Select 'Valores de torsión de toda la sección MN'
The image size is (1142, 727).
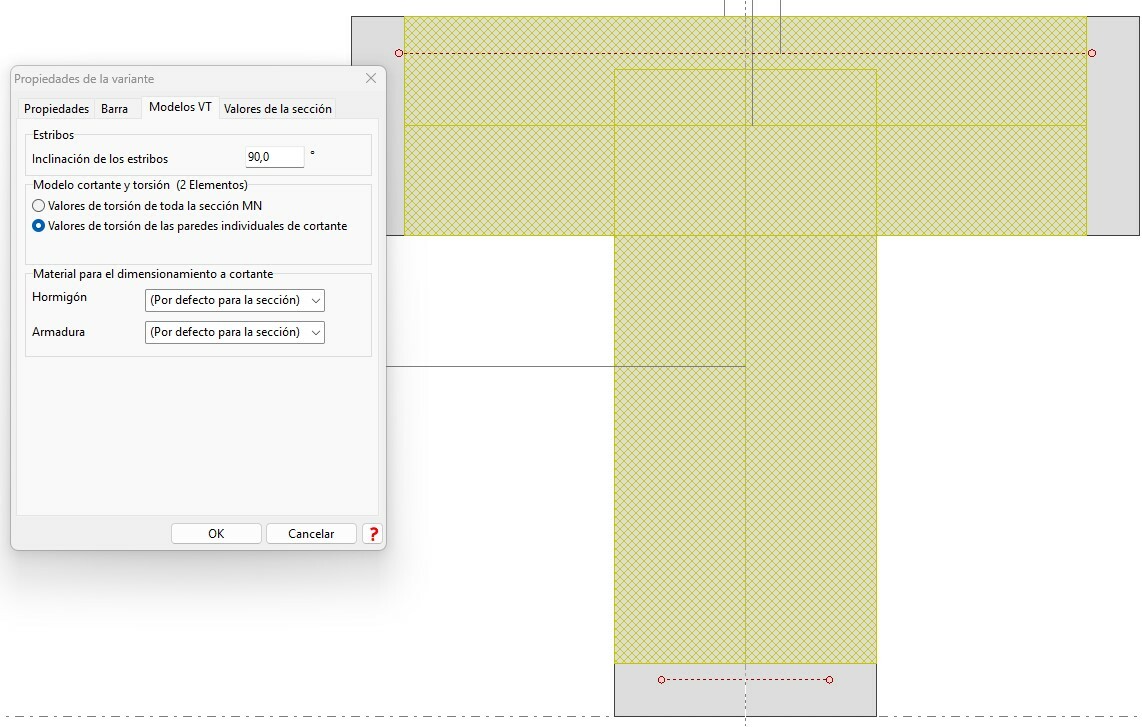tap(39, 205)
